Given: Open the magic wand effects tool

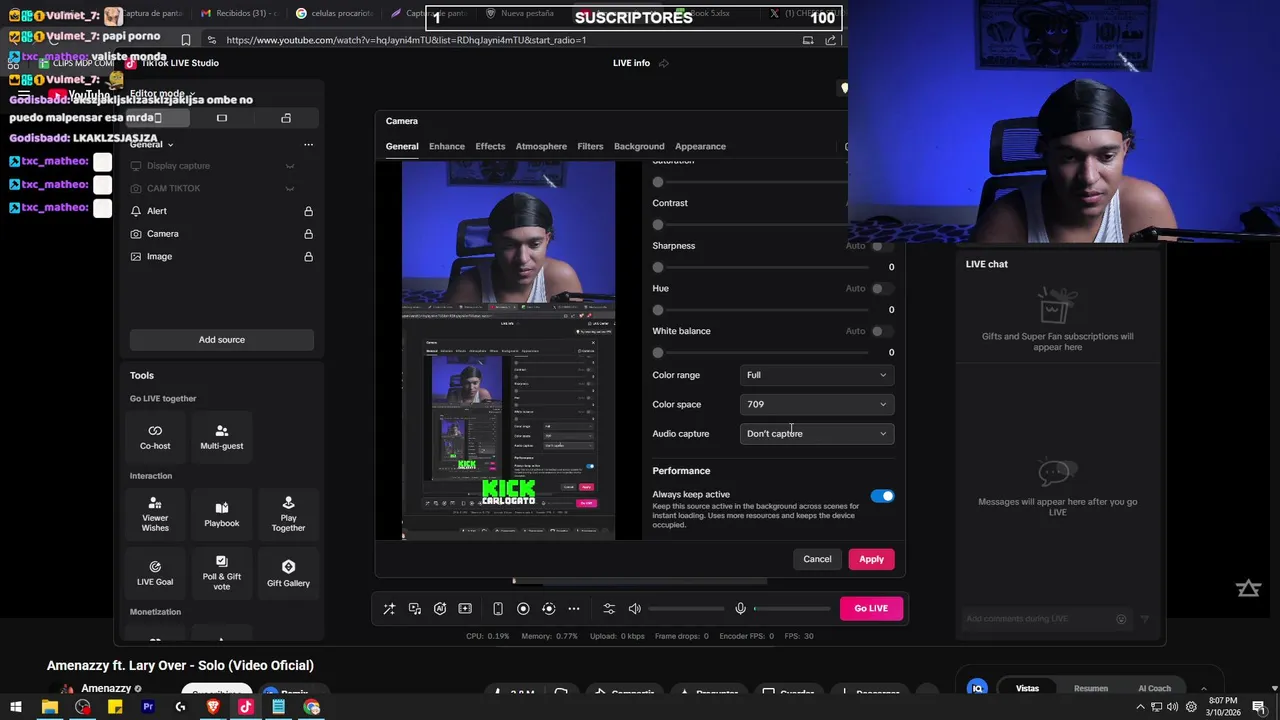Looking at the screenshot, I should [x=389, y=609].
